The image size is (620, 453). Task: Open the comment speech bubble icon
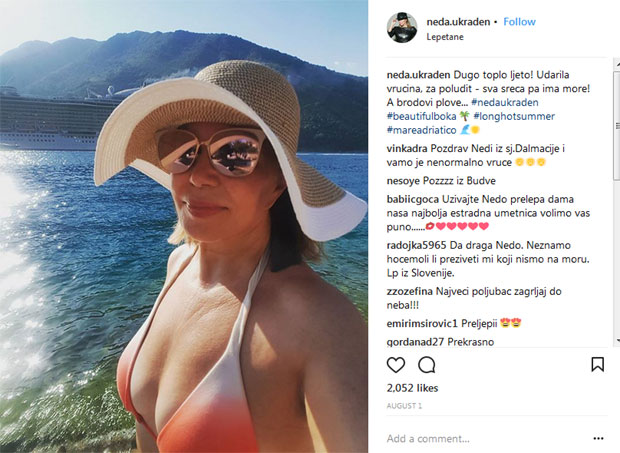(x=427, y=364)
